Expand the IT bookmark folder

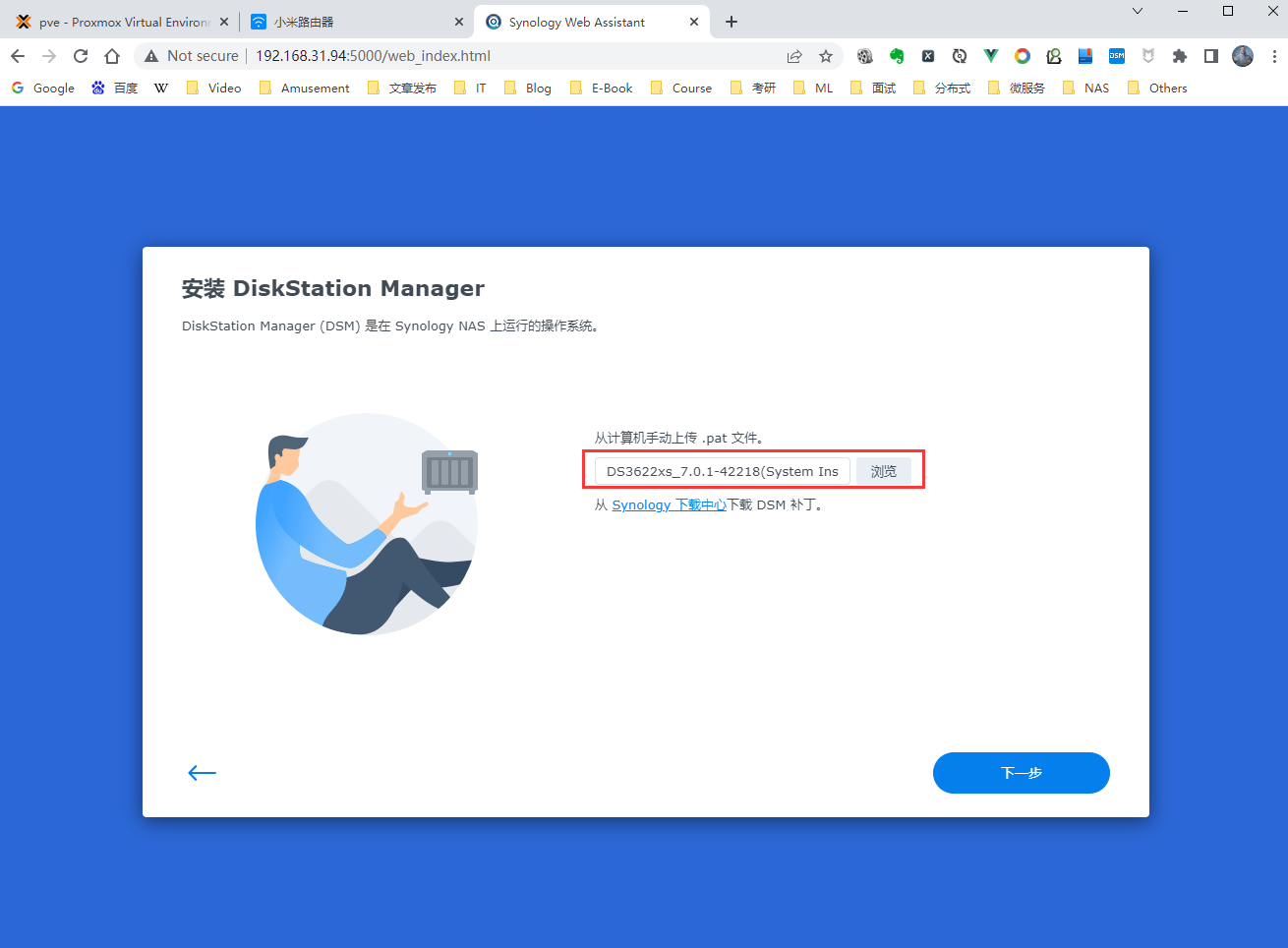tap(470, 89)
